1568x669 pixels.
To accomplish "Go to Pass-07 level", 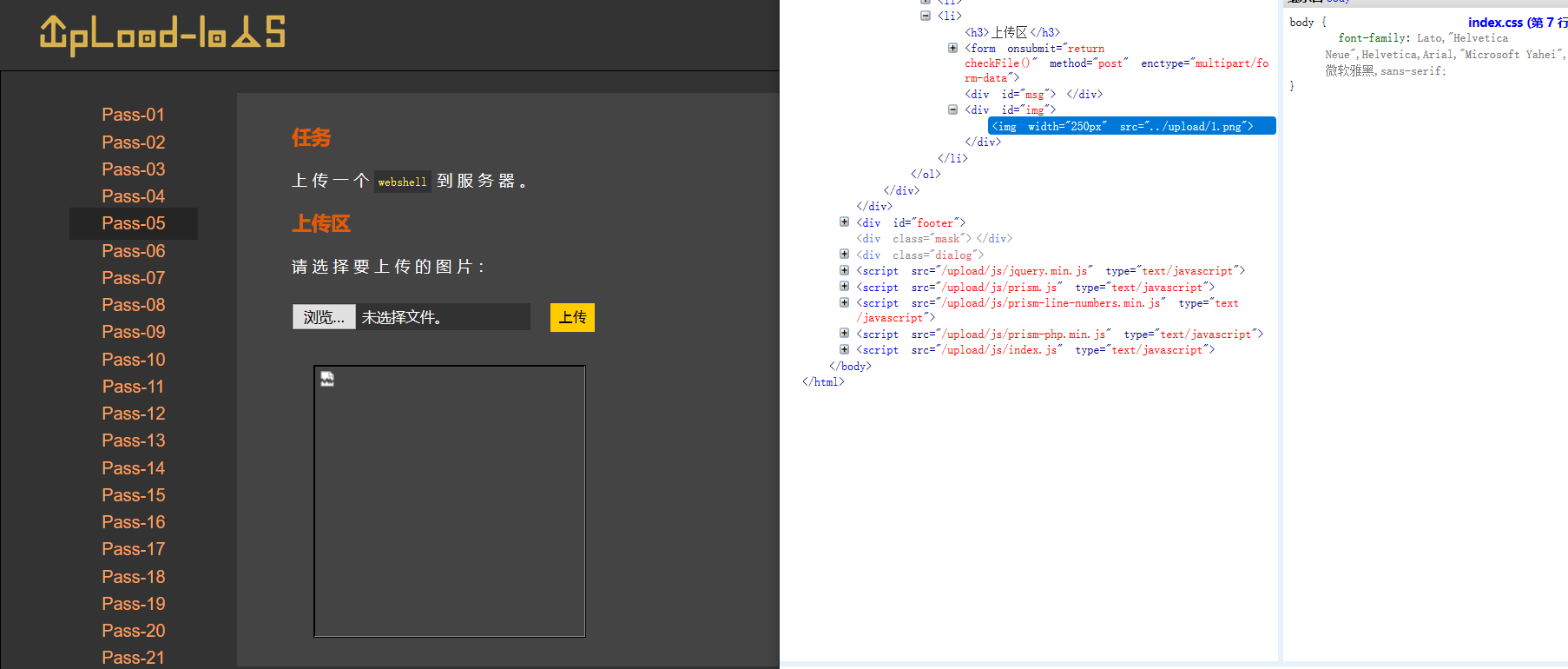I will click(x=133, y=278).
